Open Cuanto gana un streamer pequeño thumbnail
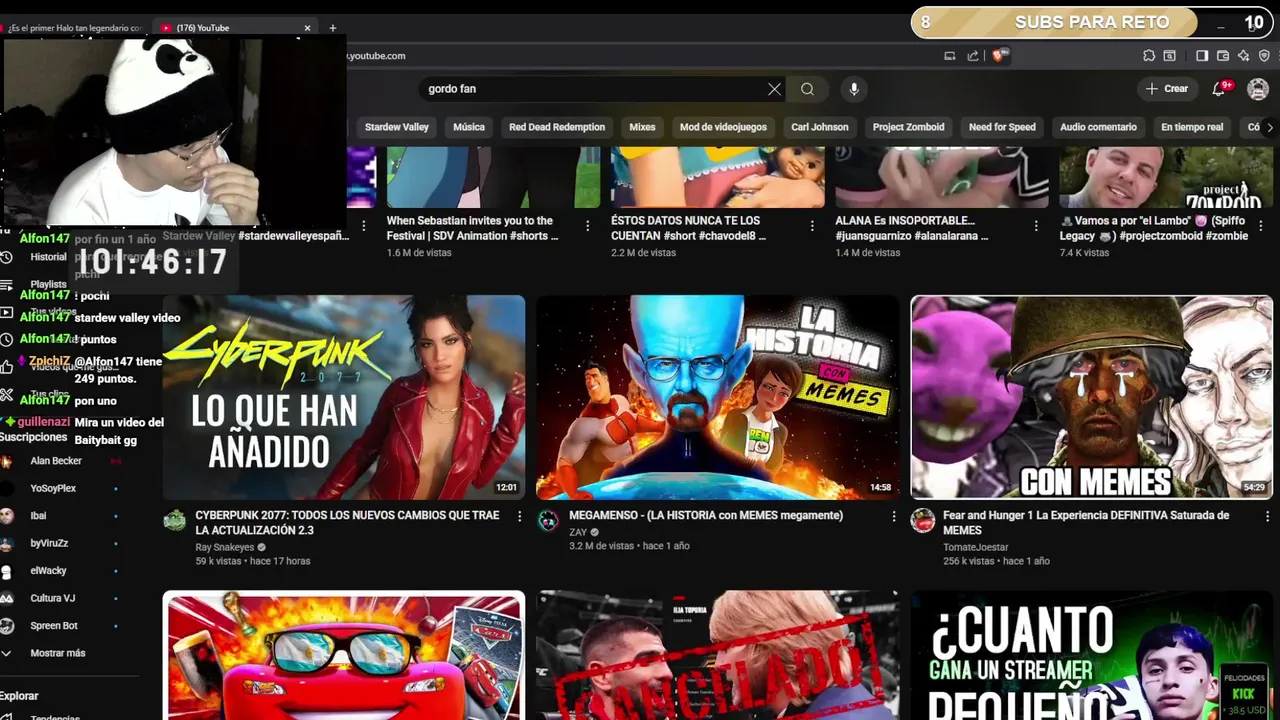This screenshot has height=720, width=1280. click(1091, 655)
